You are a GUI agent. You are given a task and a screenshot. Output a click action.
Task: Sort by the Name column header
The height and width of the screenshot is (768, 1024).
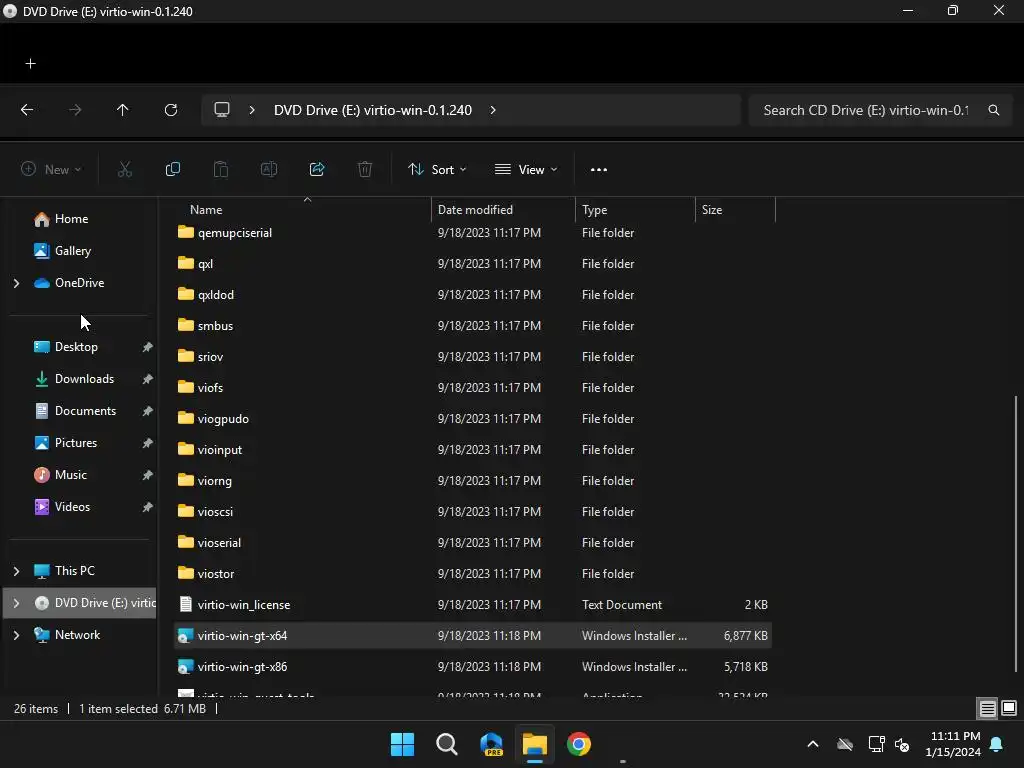(x=206, y=210)
